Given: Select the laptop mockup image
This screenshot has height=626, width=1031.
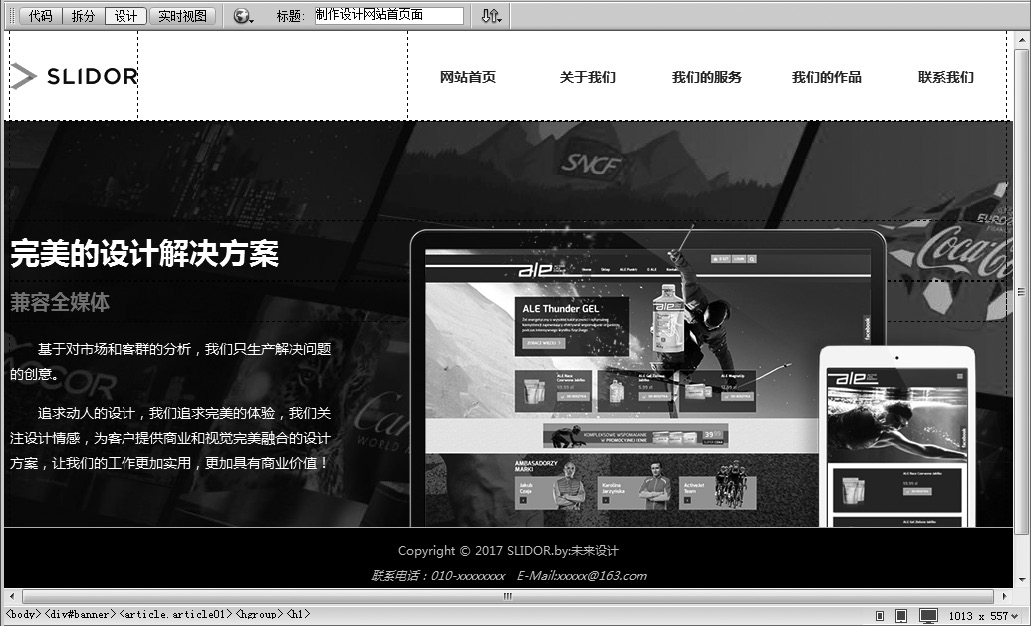Looking at the screenshot, I should (648, 378).
